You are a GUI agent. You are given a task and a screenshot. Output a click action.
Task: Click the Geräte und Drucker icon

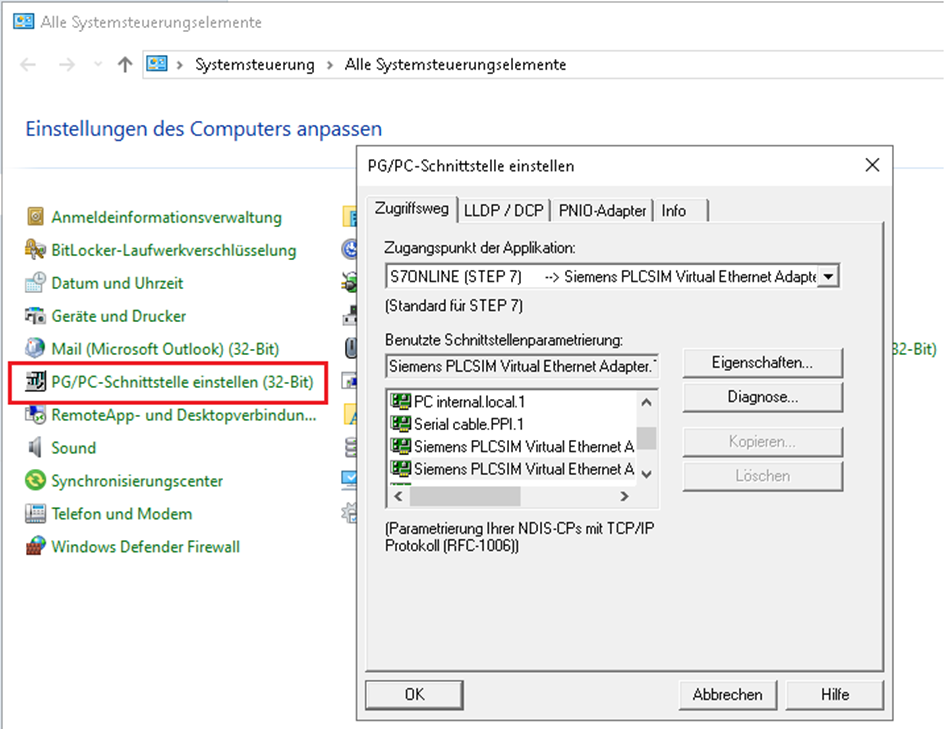(36, 316)
